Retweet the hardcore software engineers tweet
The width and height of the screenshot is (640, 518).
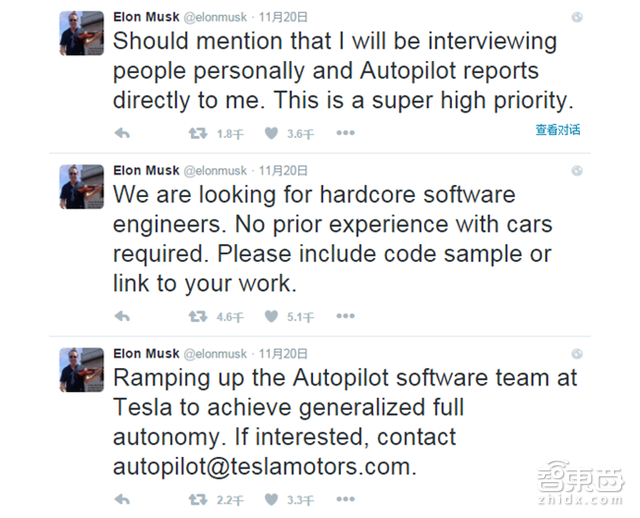coord(199,317)
